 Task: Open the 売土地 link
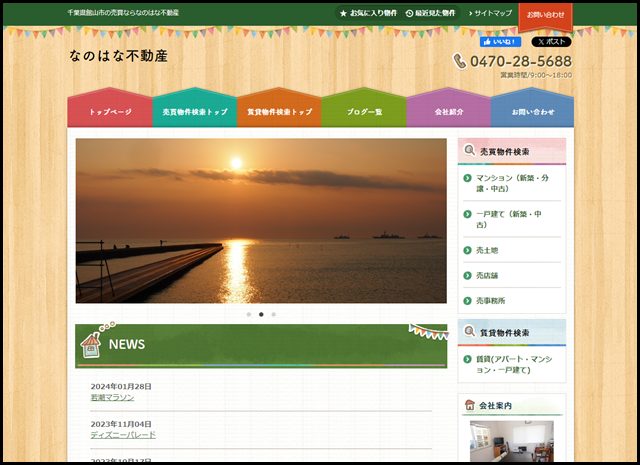tap(487, 250)
